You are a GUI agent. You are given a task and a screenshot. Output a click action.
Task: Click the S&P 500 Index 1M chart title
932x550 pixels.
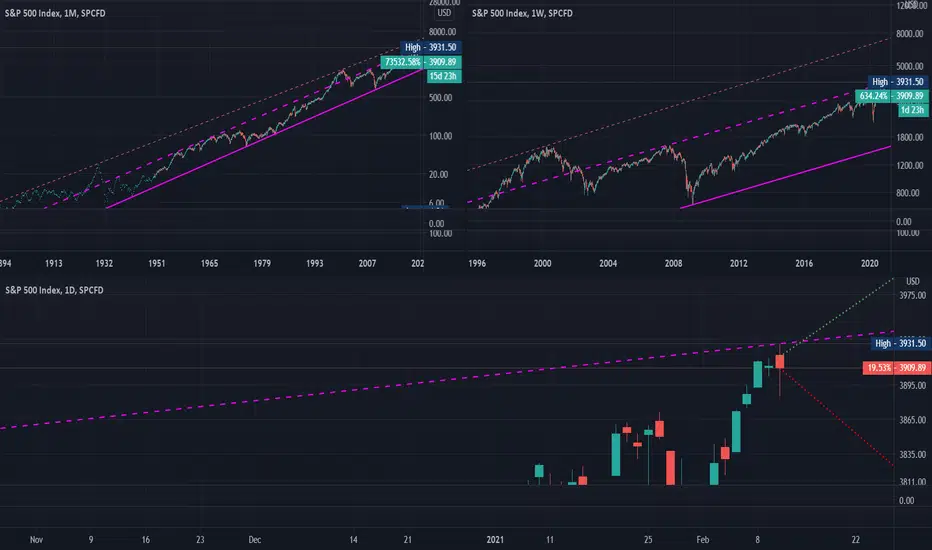pyautogui.click(x=55, y=13)
